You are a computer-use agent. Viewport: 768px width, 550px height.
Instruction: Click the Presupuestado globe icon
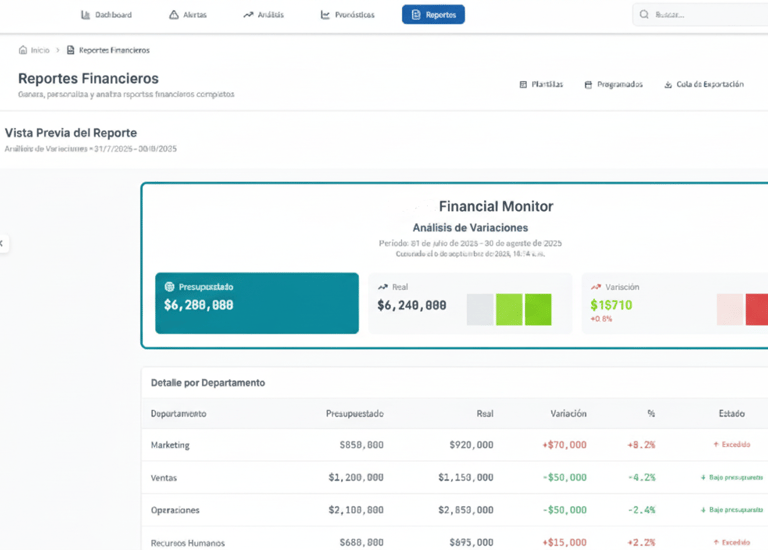click(x=169, y=287)
